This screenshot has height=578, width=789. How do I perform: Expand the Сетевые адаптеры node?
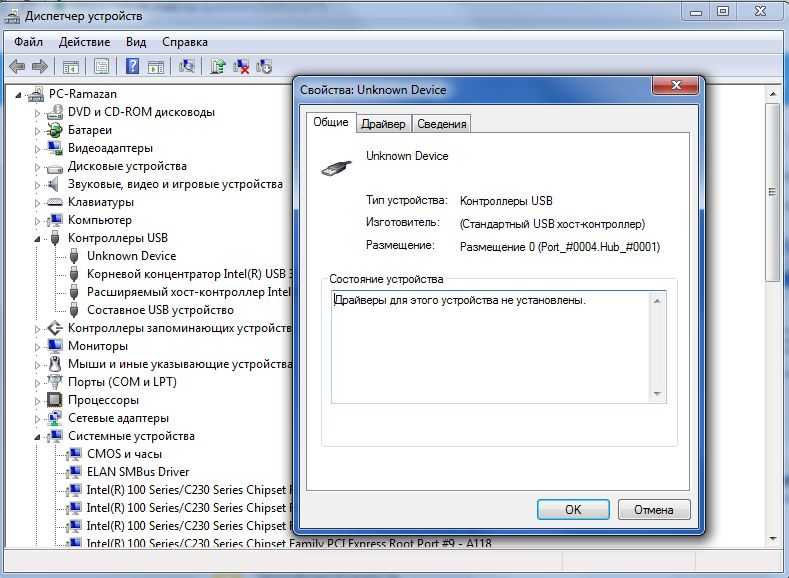(x=37, y=419)
